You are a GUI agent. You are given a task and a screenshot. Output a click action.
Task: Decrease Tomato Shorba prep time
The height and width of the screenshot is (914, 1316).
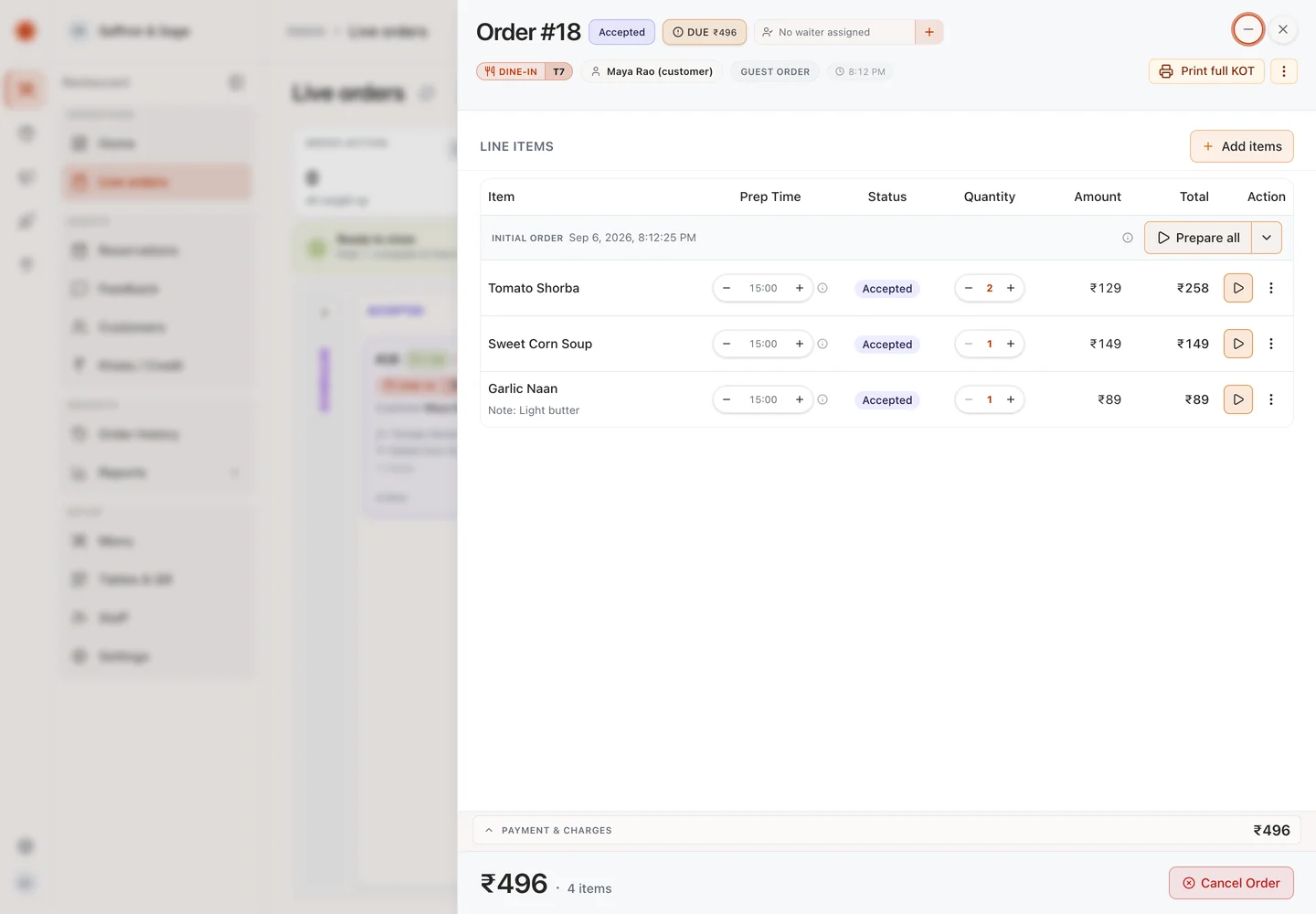pyautogui.click(x=727, y=288)
